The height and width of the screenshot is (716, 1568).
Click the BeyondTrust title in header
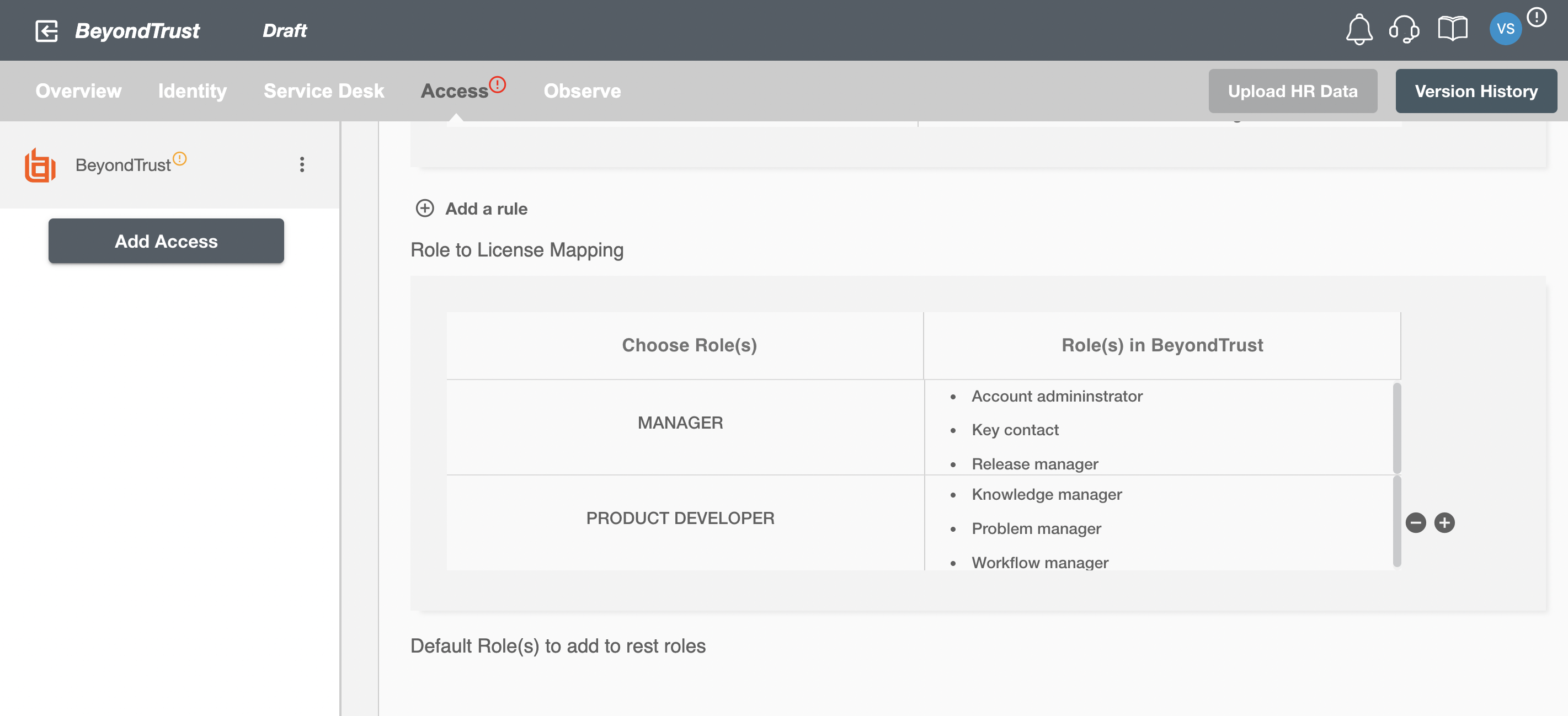137,30
